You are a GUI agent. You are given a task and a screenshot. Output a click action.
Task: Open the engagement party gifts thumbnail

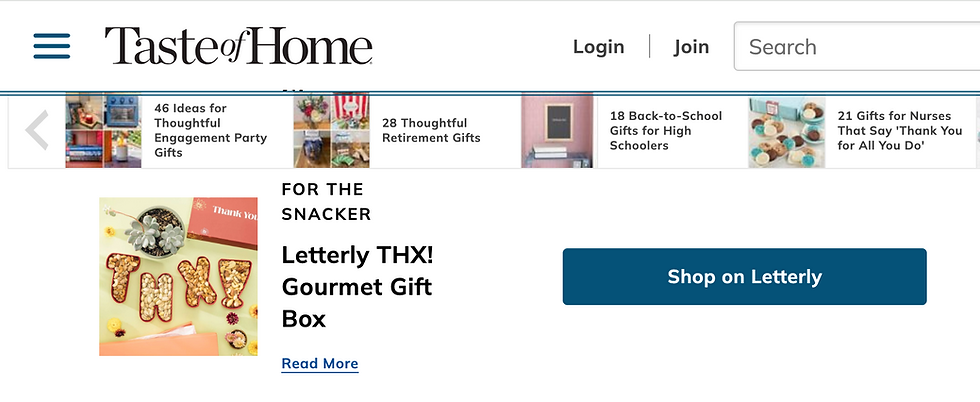[103, 131]
